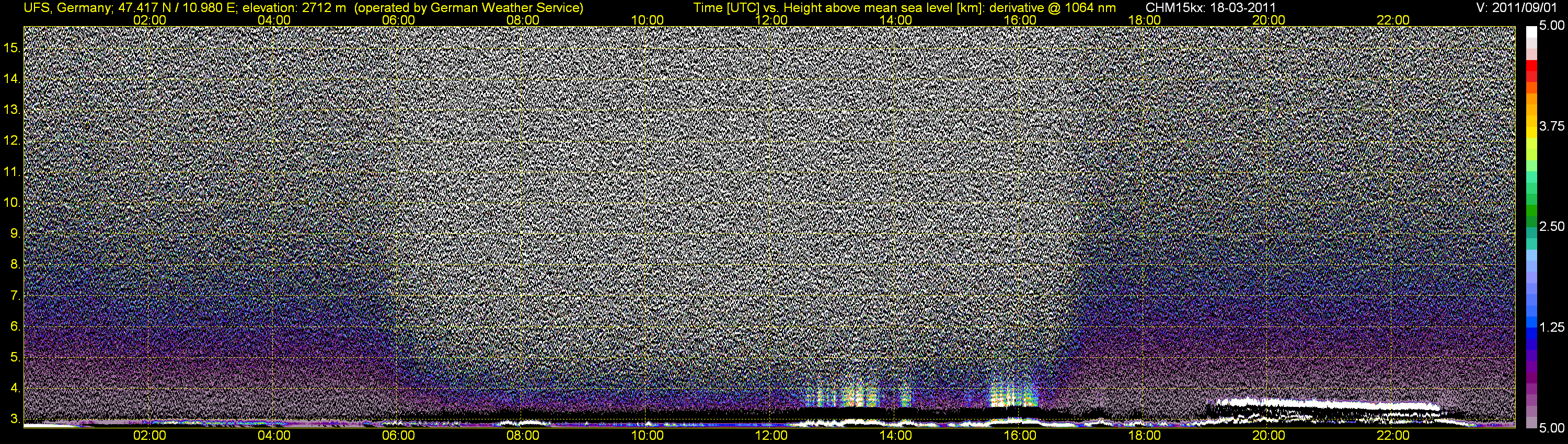Image resolution: width=1568 pixels, height=444 pixels.
Task: Click '20:00' on the top time axis
Action: (1269, 20)
